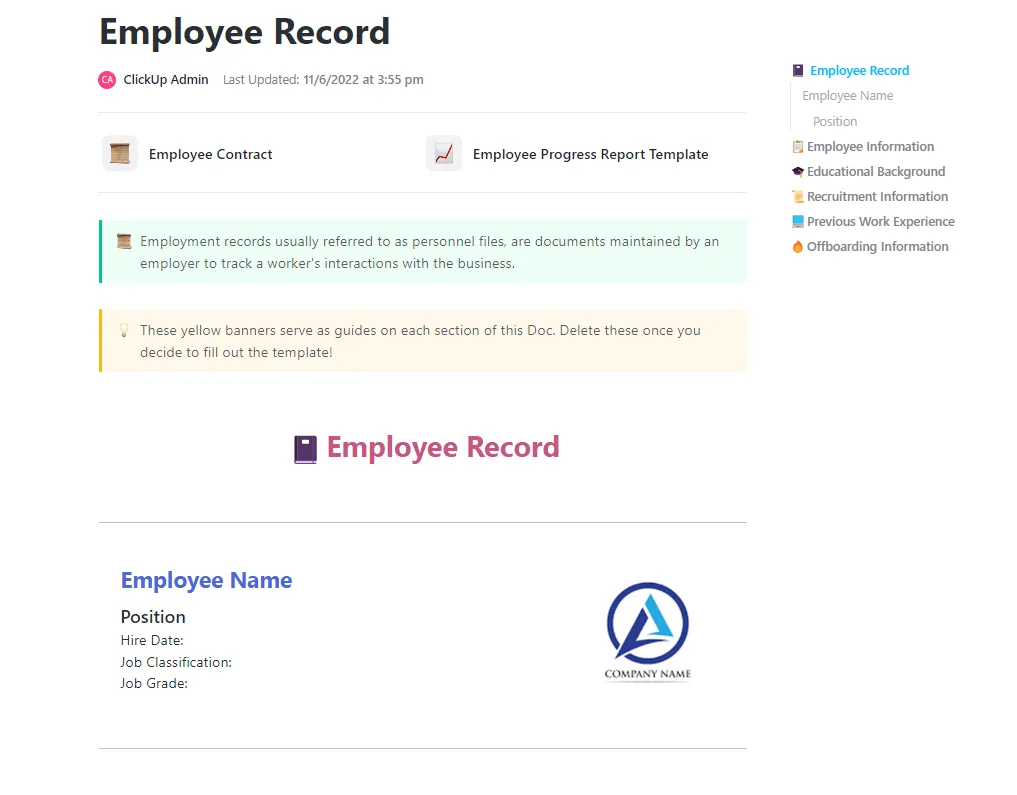
Task: Click the Position subheading in the document
Action: [153, 617]
